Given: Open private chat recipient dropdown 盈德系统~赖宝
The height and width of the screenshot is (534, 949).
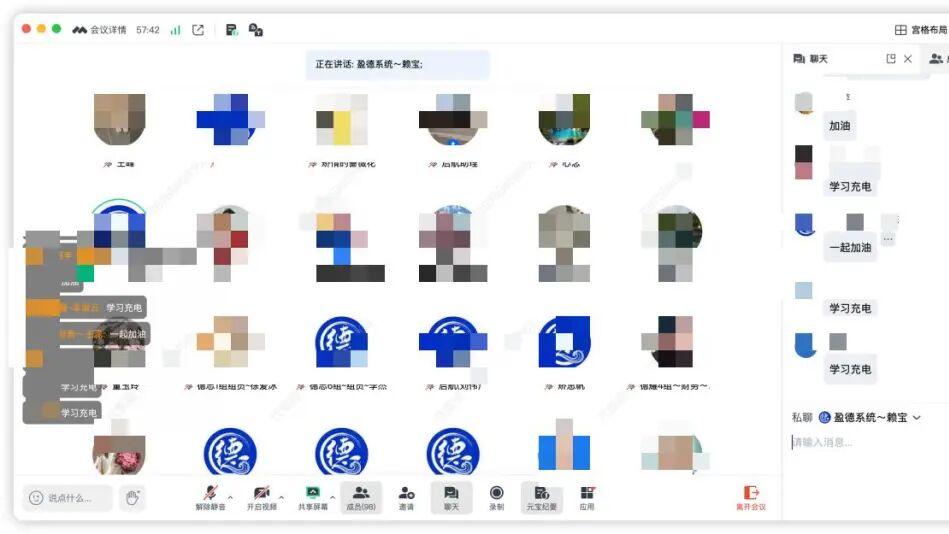Looking at the screenshot, I should pyautogui.click(x=870, y=418).
